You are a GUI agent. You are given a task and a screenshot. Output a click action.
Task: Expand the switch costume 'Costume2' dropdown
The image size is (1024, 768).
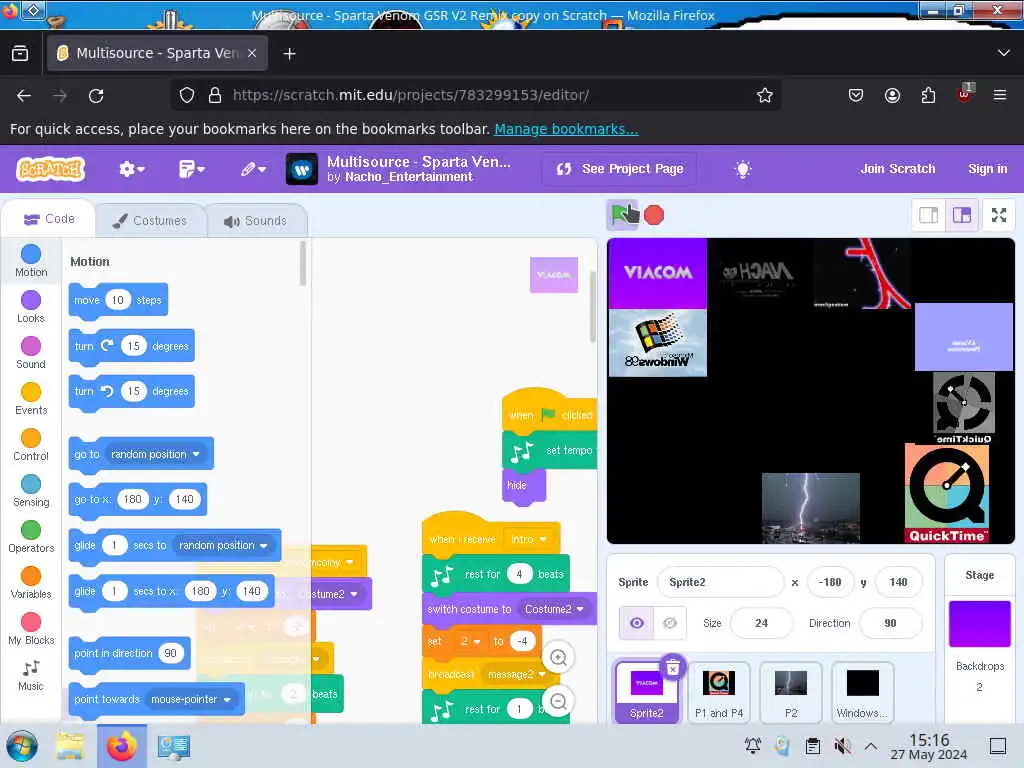click(579, 609)
